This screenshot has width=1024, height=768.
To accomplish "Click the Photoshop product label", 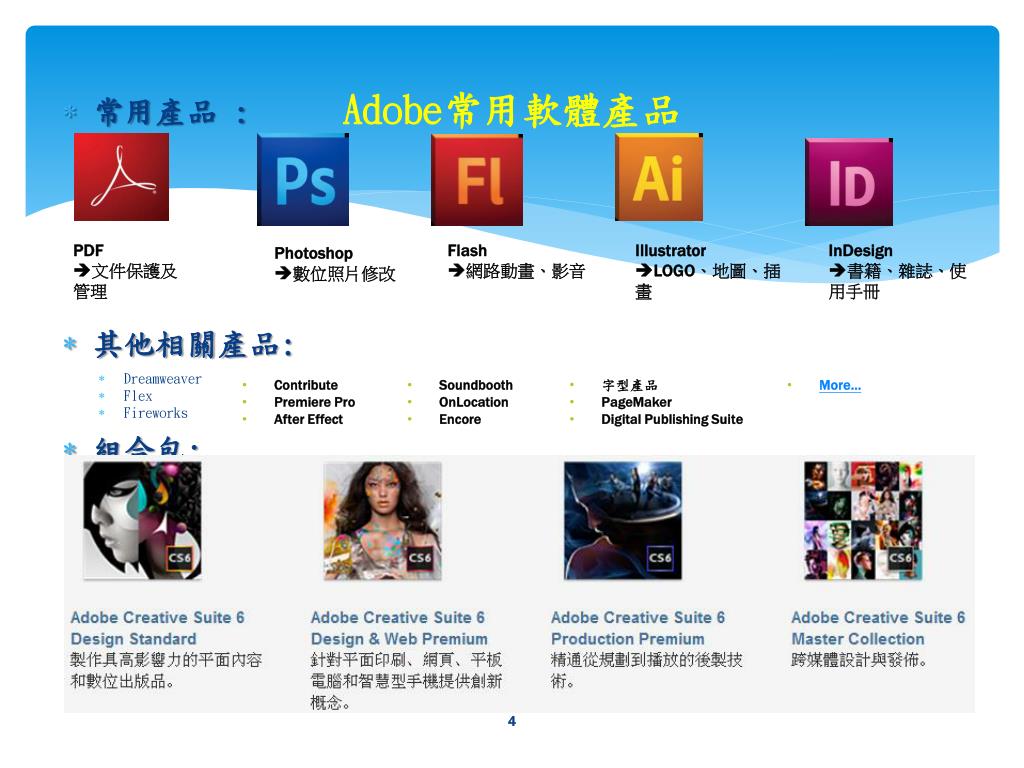I will coord(313,253).
